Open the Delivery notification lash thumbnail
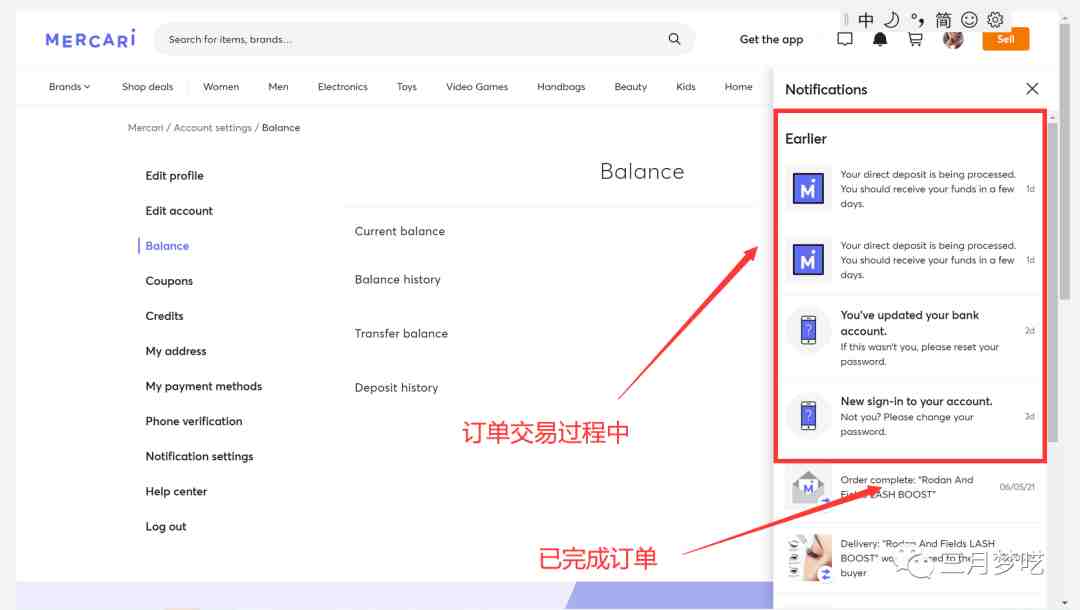Viewport: 1080px width, 610px height. (809, 558)
